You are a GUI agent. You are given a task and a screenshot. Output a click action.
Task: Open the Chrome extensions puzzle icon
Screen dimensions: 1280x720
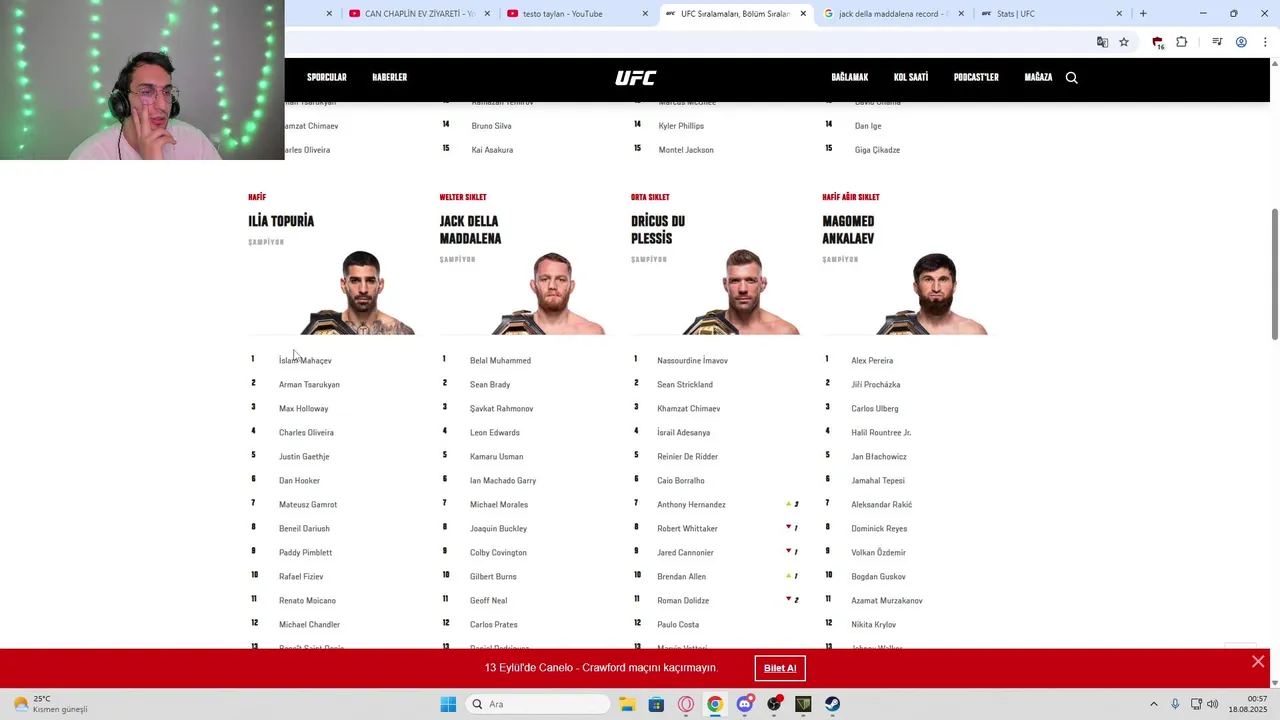pos(1181,42)
